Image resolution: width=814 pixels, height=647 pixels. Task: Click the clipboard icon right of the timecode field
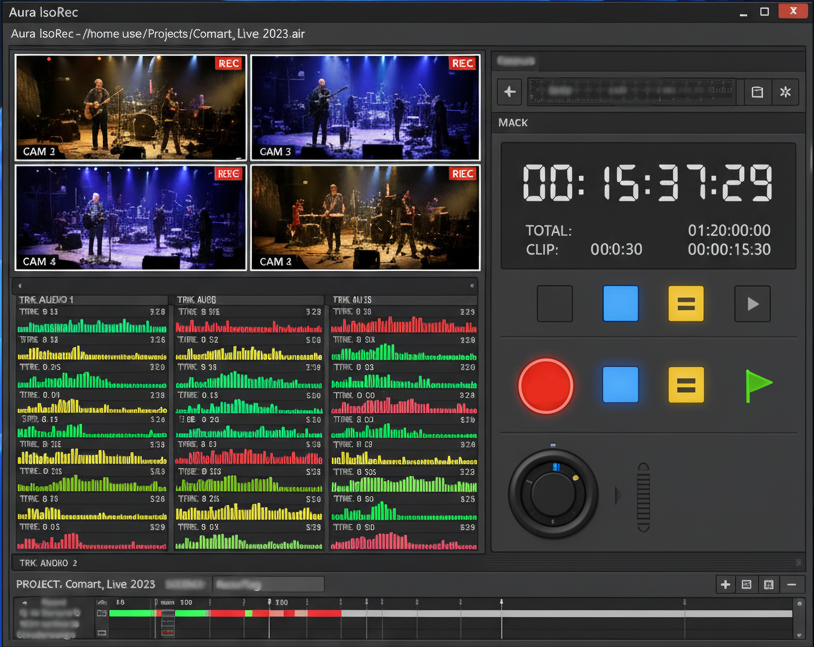(x=757, y=91)
